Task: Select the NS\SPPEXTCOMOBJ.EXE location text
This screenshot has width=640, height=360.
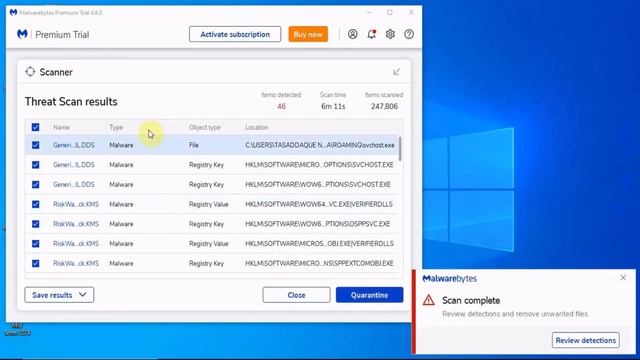Action: (319, 264)
